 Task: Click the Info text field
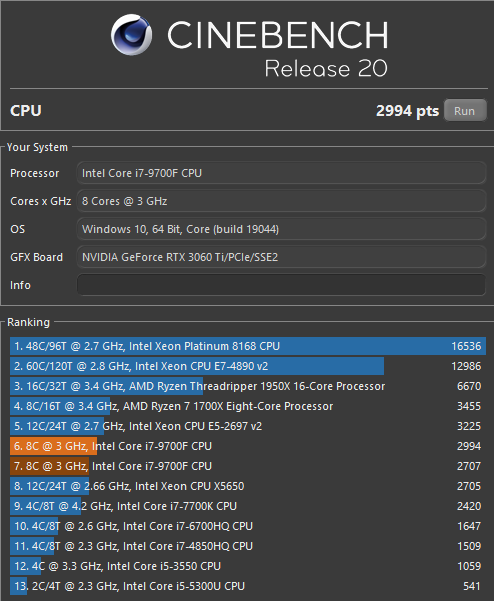281,285
